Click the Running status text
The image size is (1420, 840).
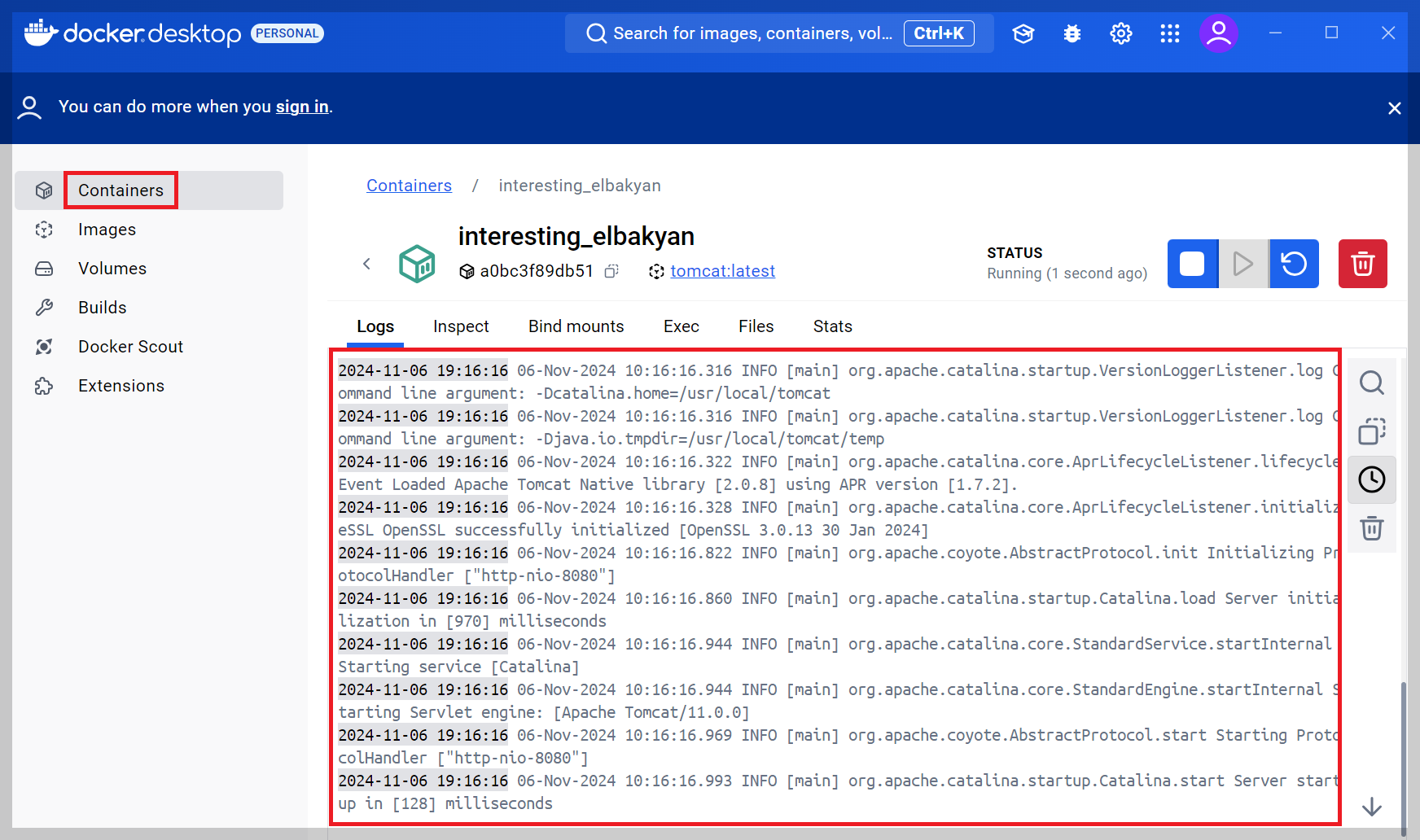[x=1067, y=273]
